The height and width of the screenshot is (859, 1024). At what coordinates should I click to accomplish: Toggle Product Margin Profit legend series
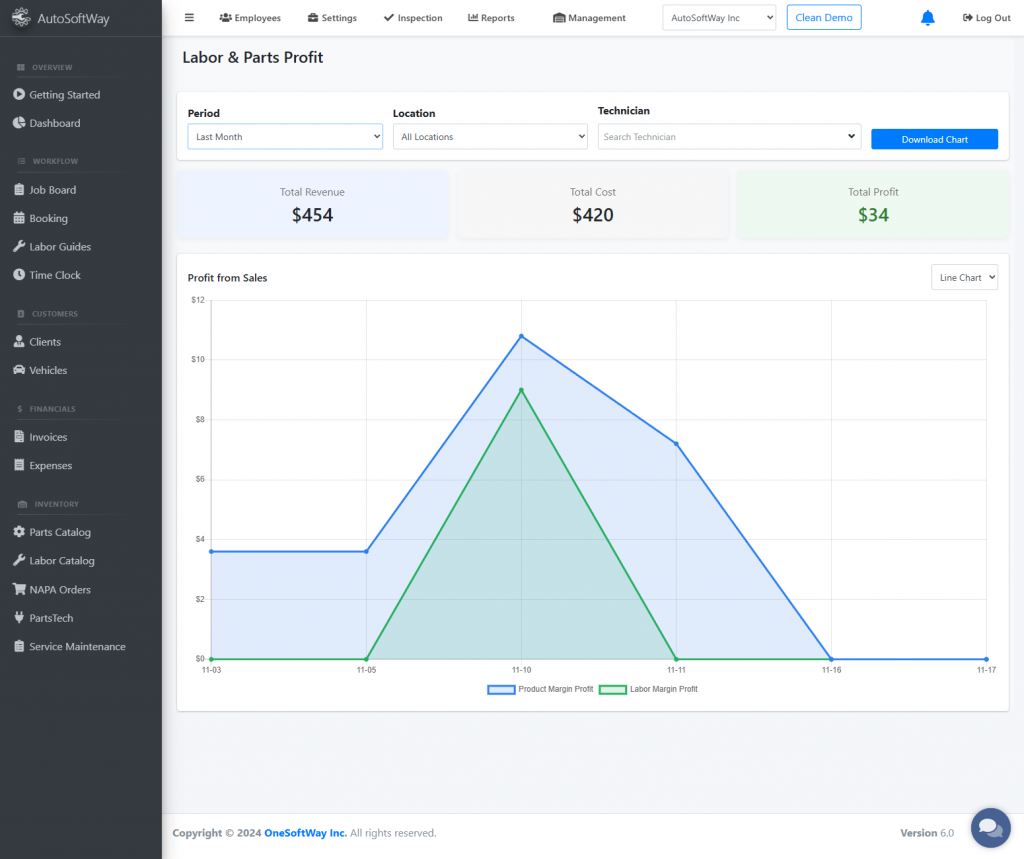coord(541,690)
